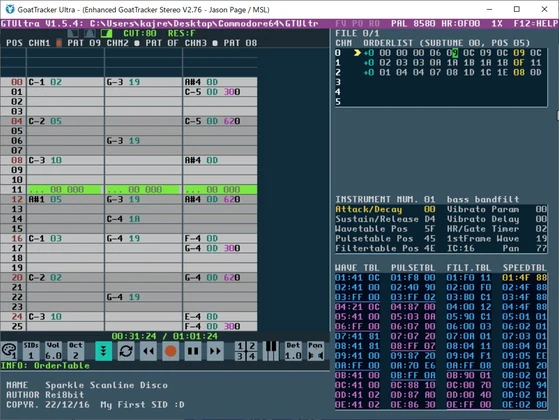The height and width of the screenshot is (420, 559).
Task: Toggle the follow-play arrows button
Action: 103,351
